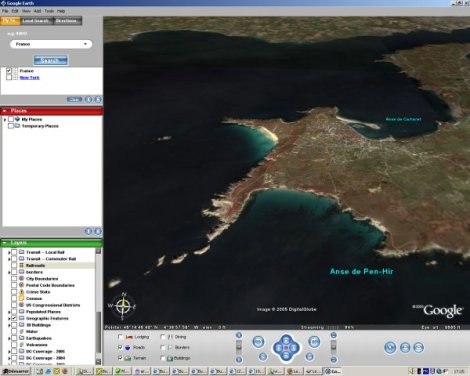Open the Edit menu

pyautogui.click(x=15, y=11)
